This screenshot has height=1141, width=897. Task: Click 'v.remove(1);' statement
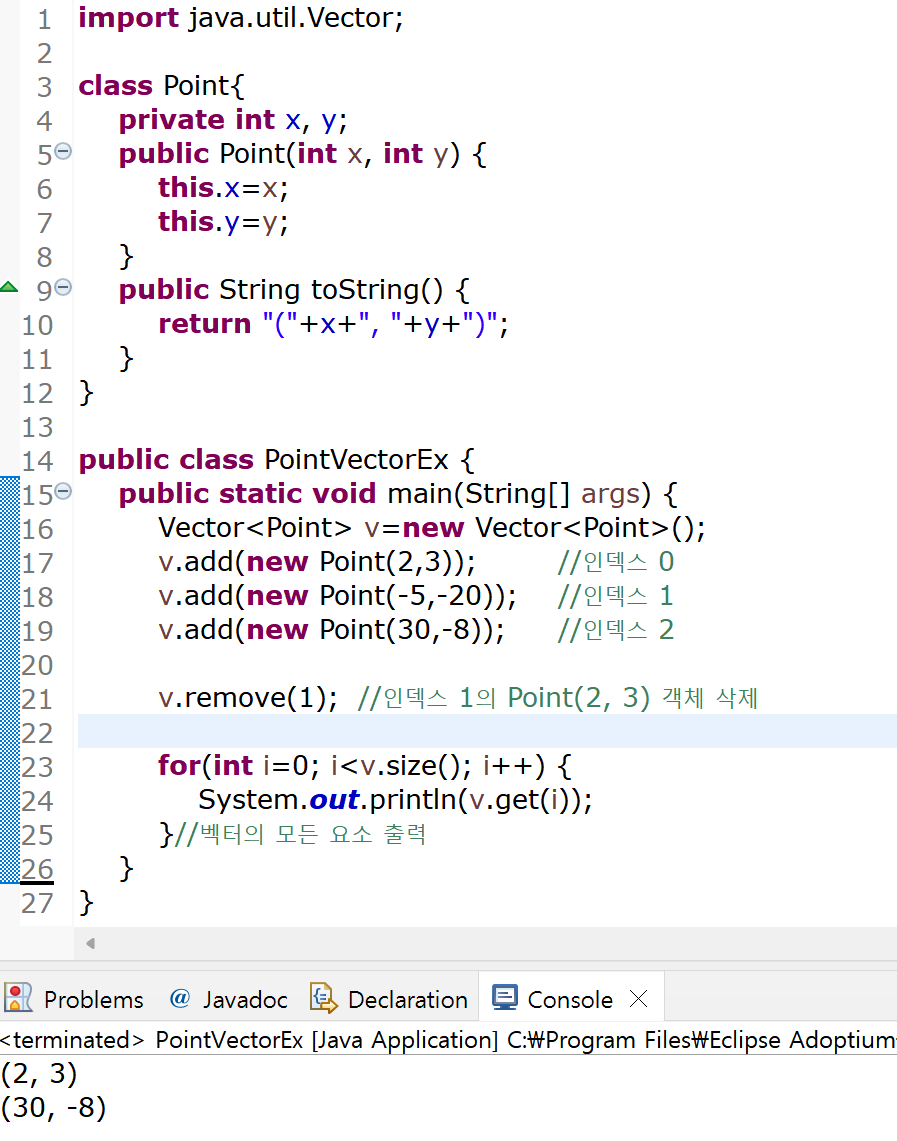(x=248, y=698)
